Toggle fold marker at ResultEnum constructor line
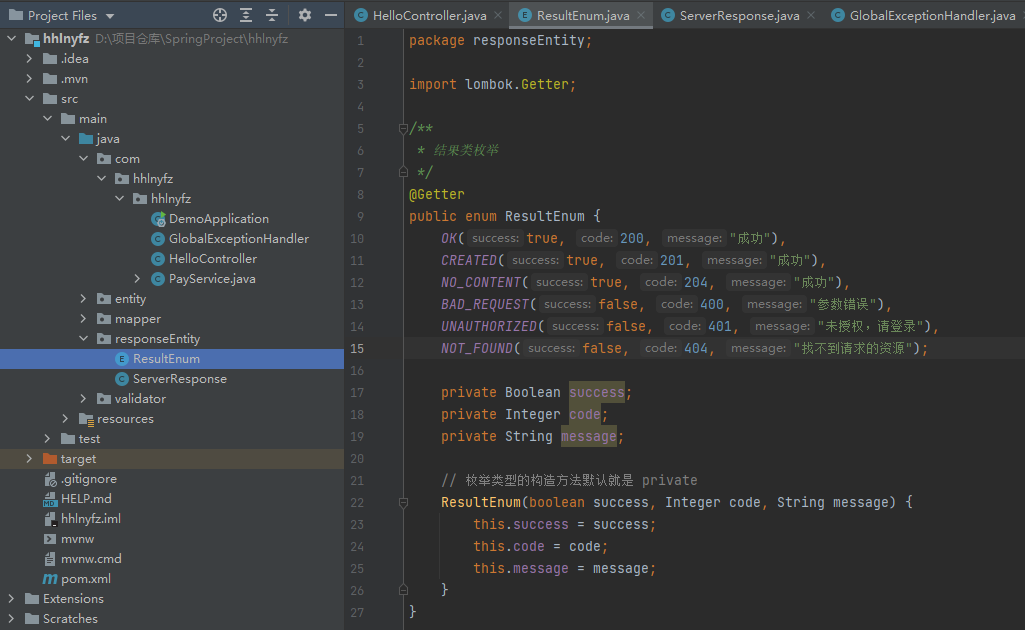This screenshot has height=630, width=1025. tap(402, 502)
